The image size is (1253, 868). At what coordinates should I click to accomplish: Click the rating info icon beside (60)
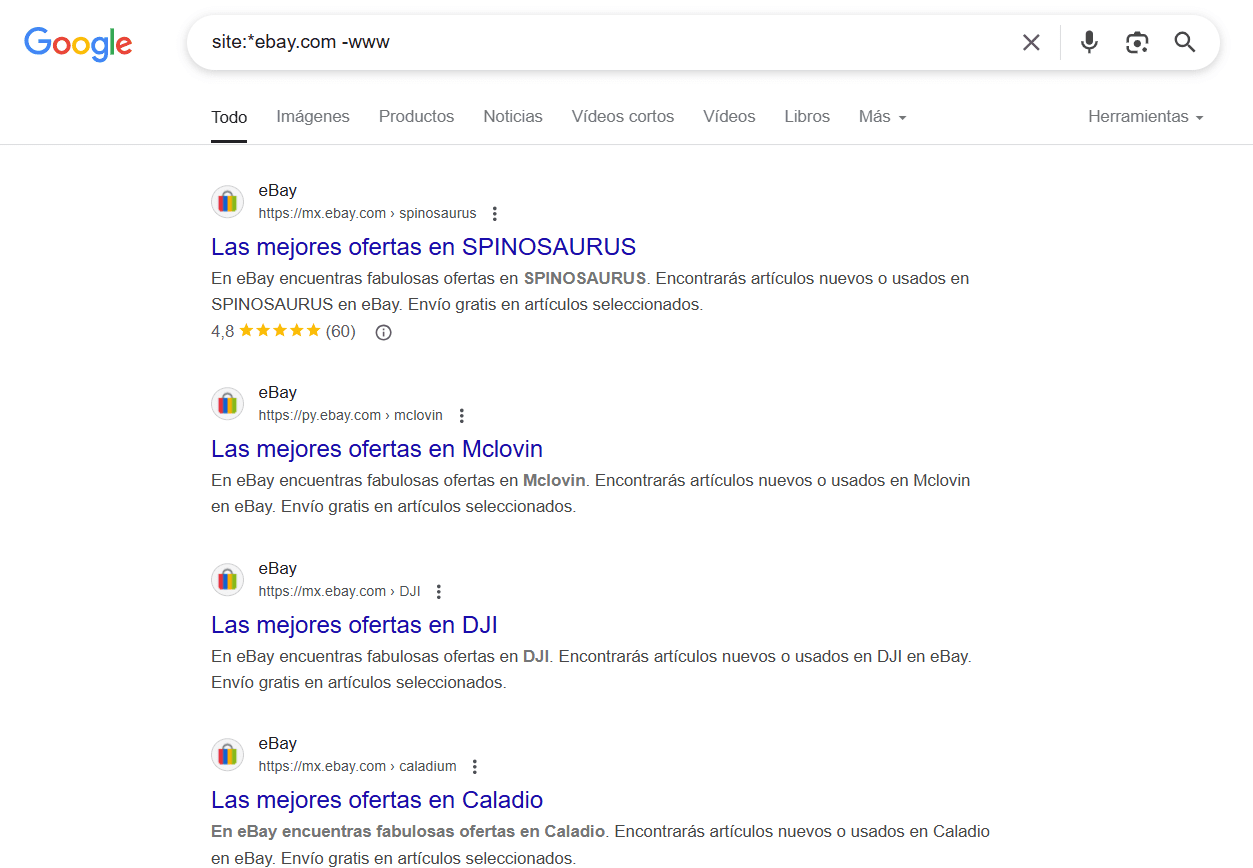(x=383, y=332)
